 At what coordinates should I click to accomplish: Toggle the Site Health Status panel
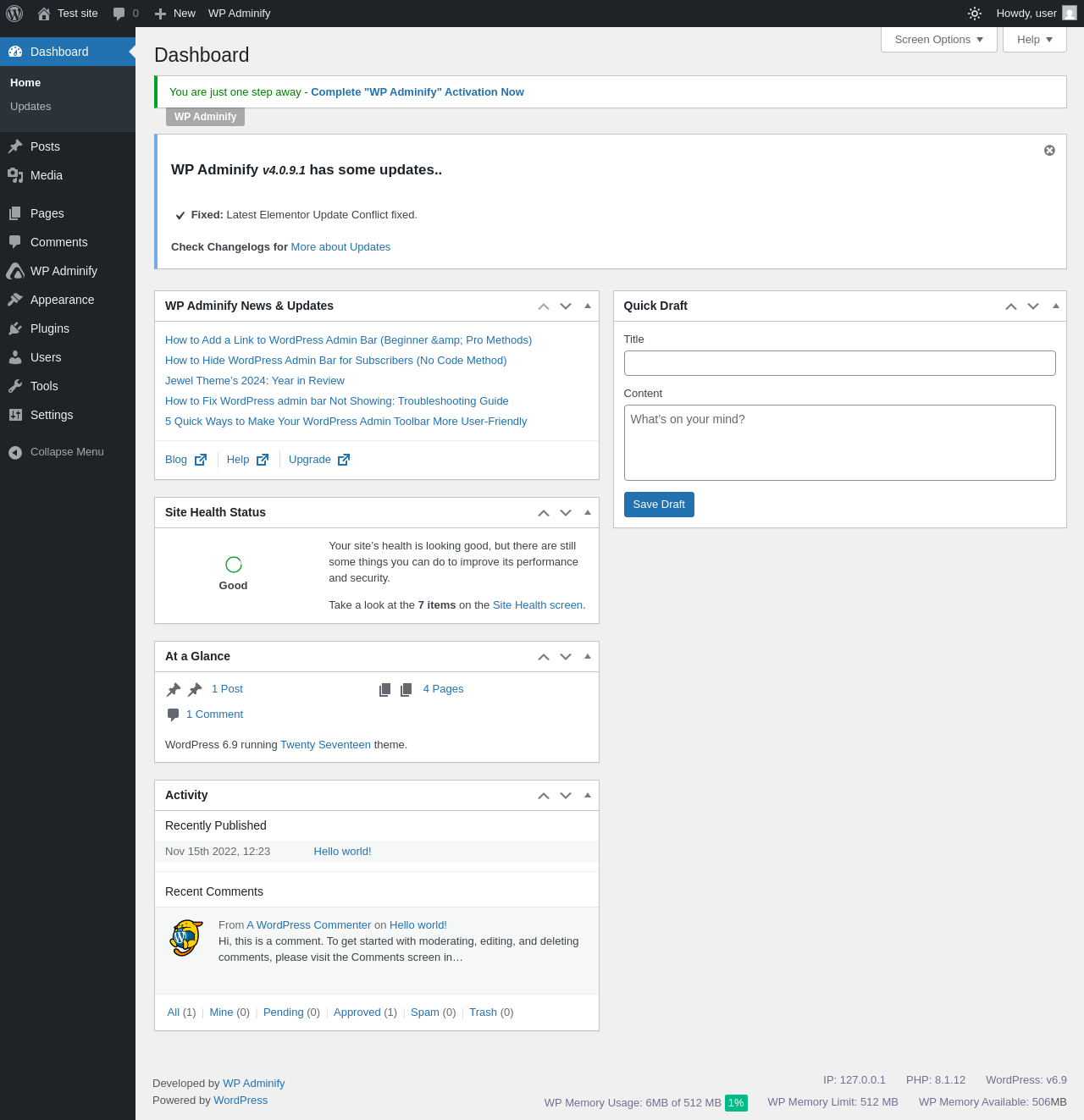coord(588,512)
